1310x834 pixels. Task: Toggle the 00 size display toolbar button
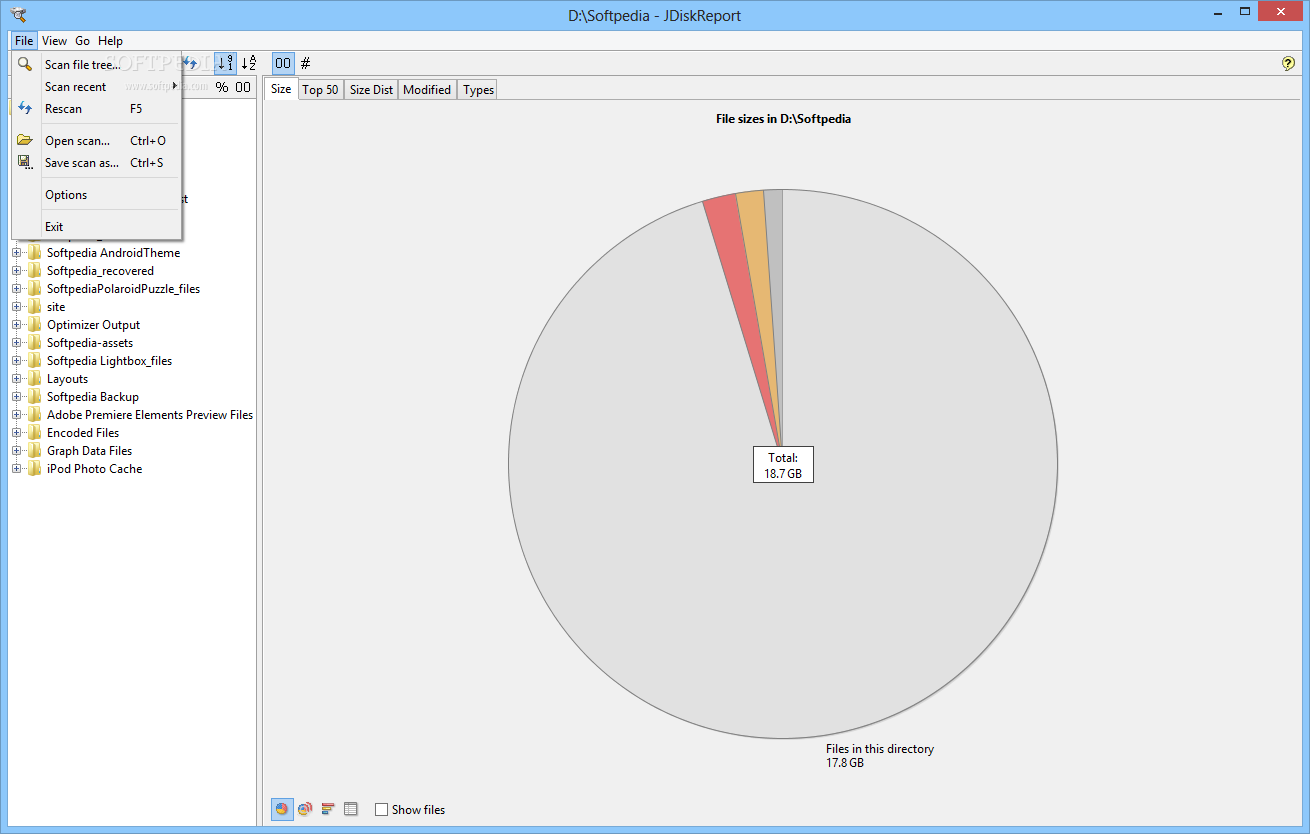click(x=283, y=63)
